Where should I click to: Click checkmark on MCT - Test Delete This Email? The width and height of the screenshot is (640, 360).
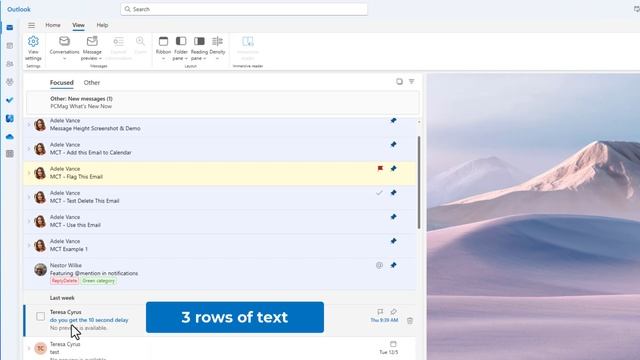coord(380,193)
